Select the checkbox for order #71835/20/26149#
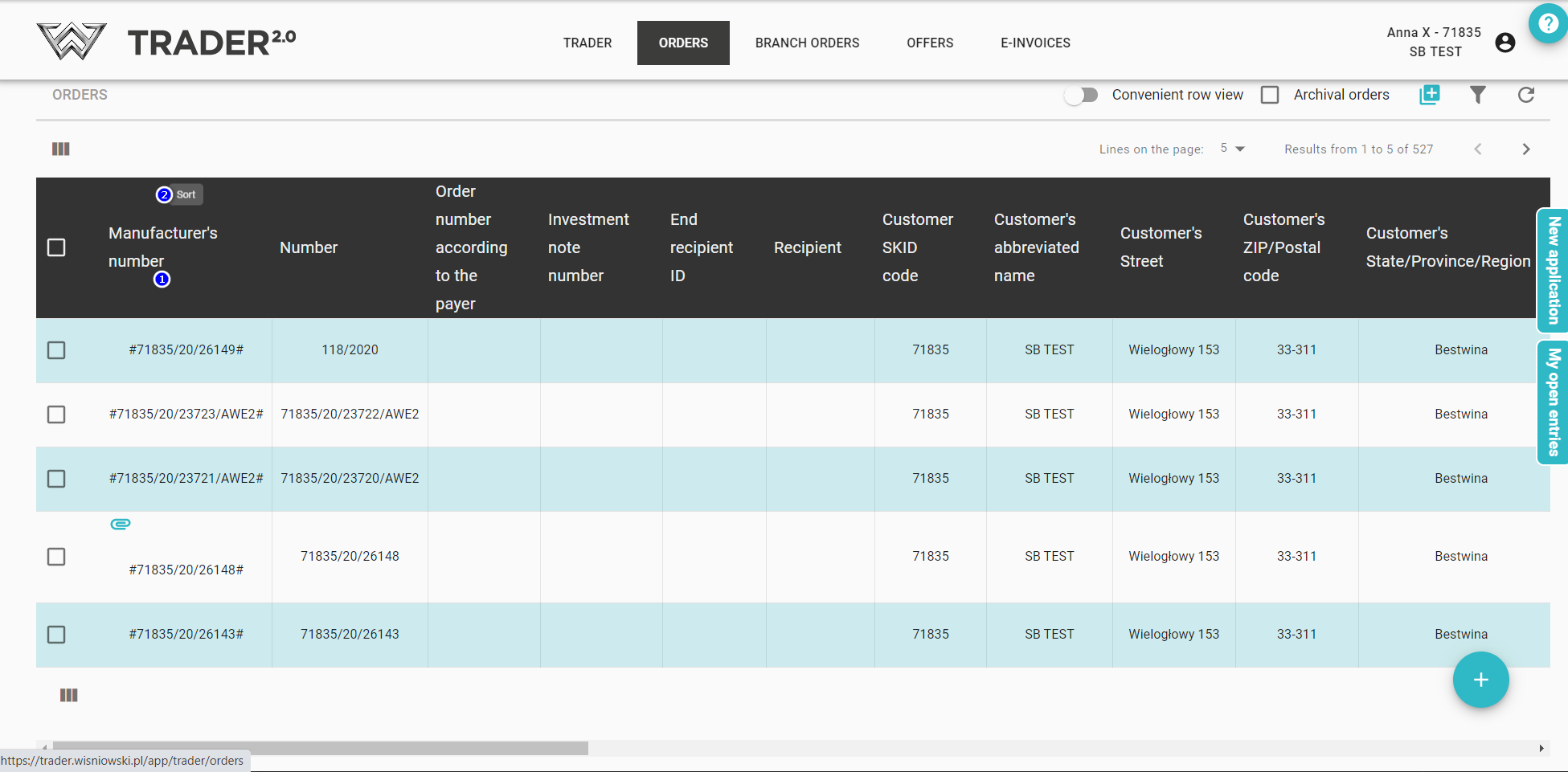Image resolution: width=1568 pixels, height=772 pixels. click(x=56, y=350)
